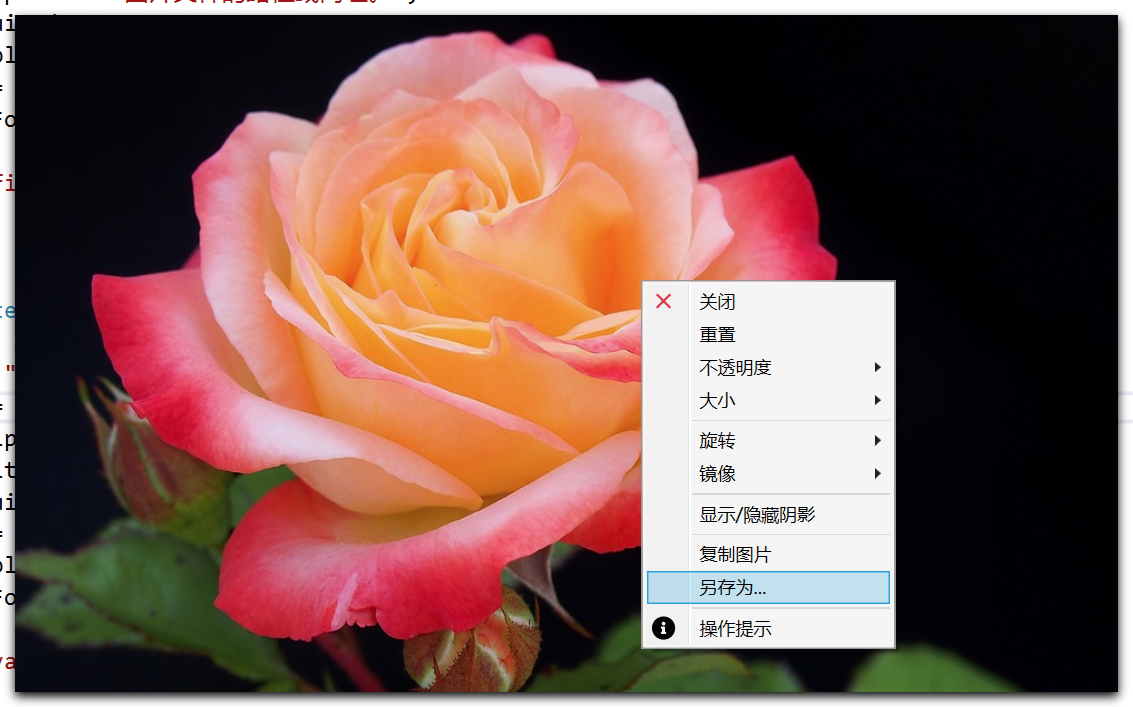
Task: Choose 关闭 from the context menu
Action: 768,301
